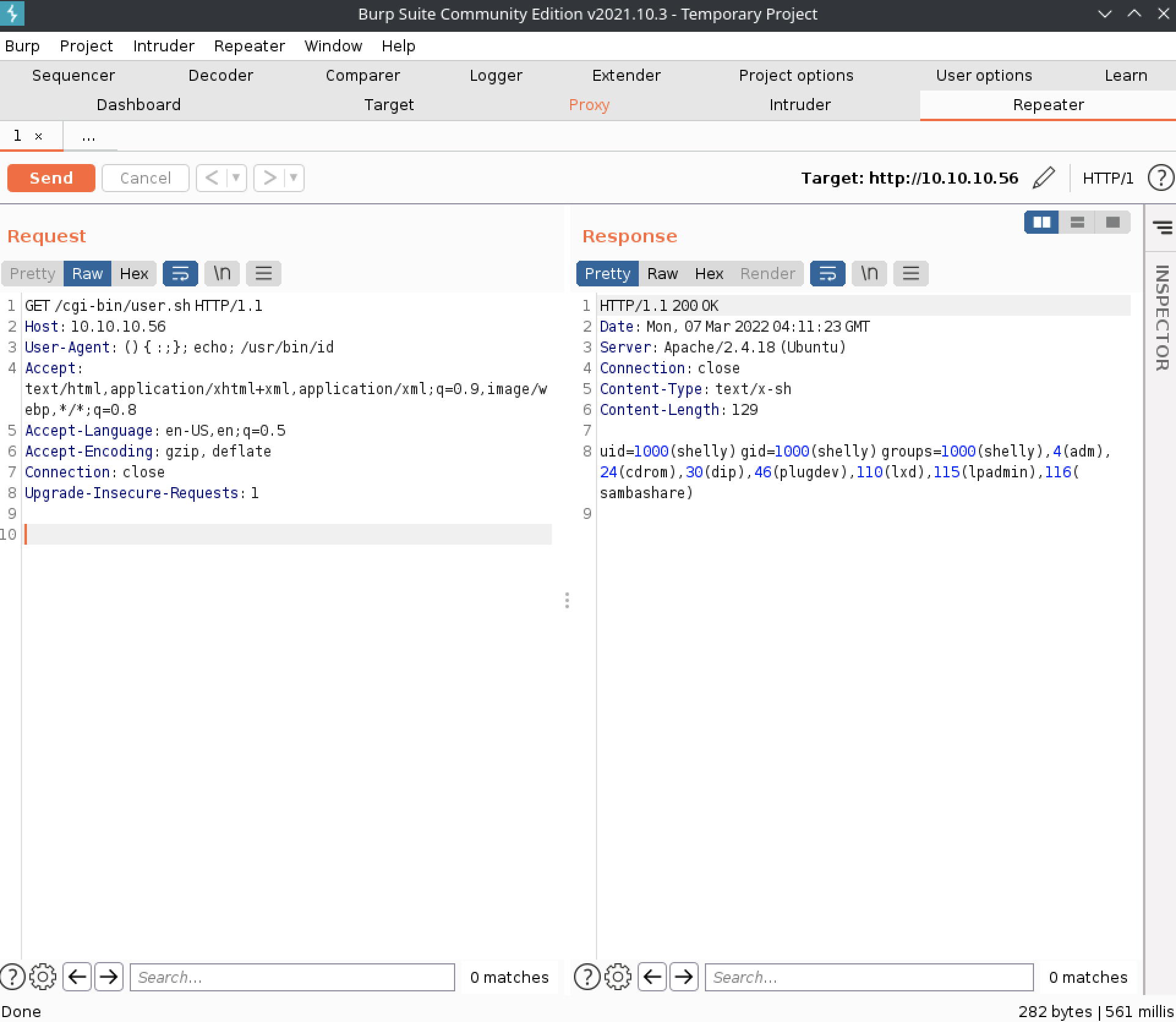This screenshot has width=1176, height=1022.
Task: Open the Intruder menu in menu bar
Action: click(163, 46)
